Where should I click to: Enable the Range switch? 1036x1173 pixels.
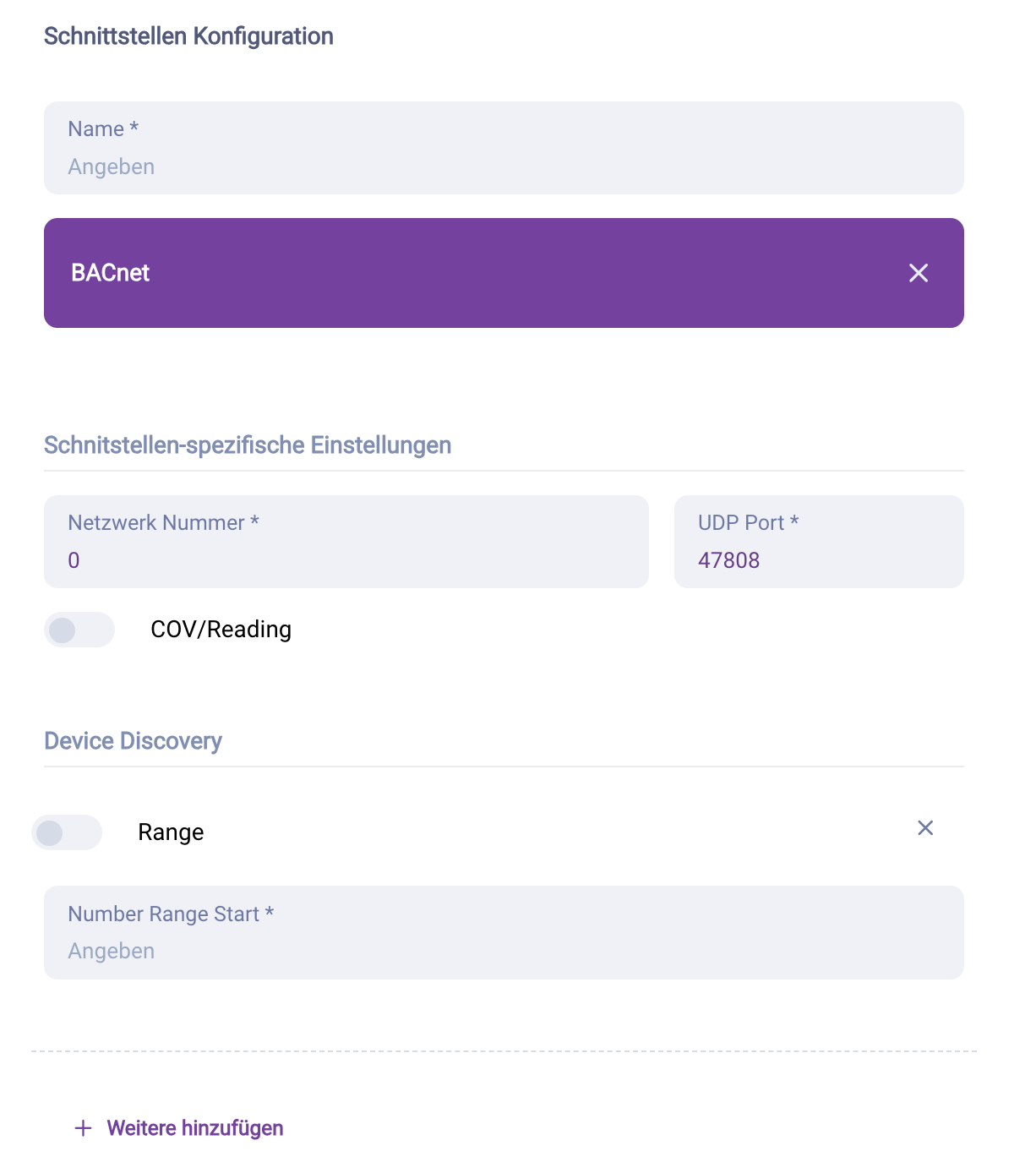pyautogui.click(x=67, y=832)
